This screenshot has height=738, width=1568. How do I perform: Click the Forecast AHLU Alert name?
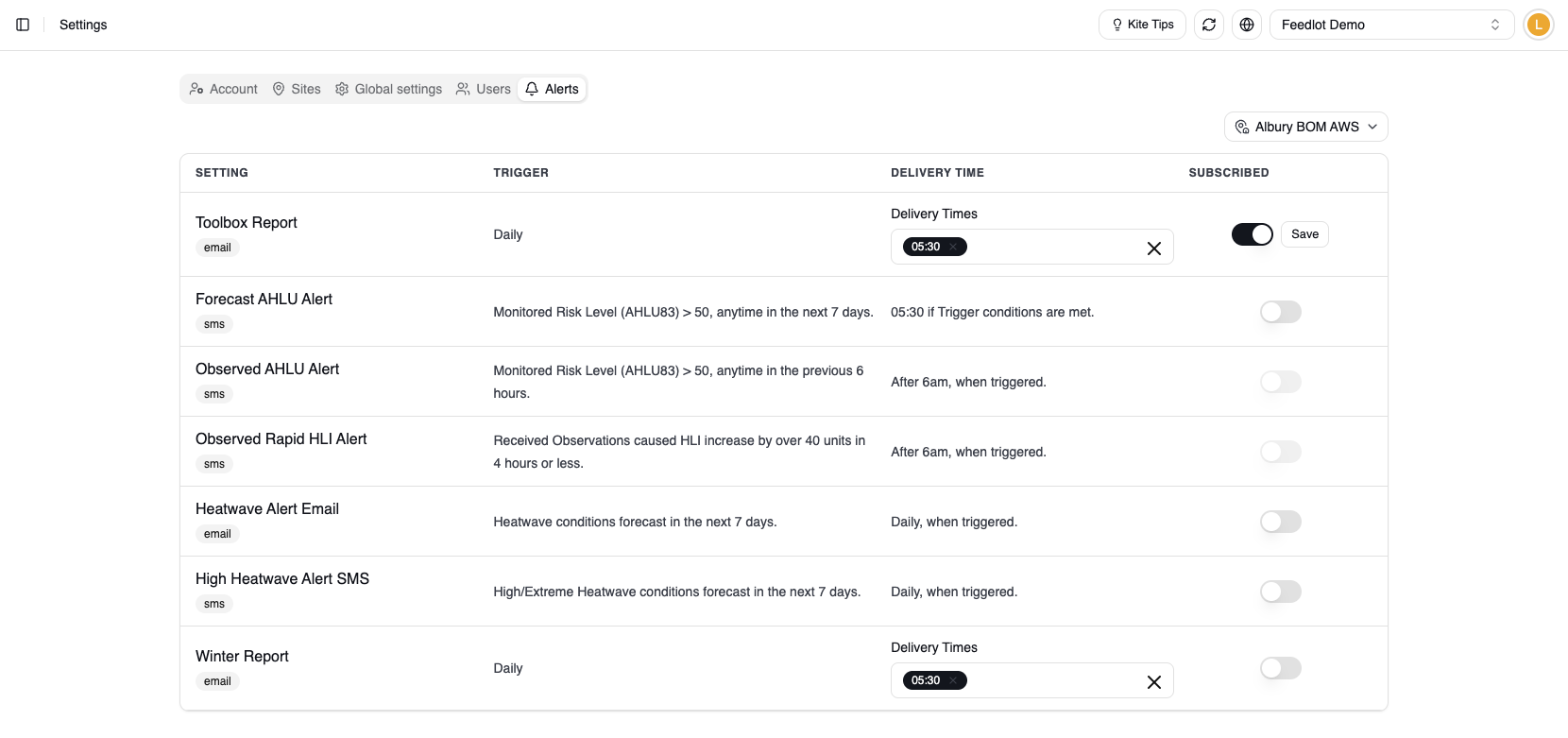(x=264, y=300)
